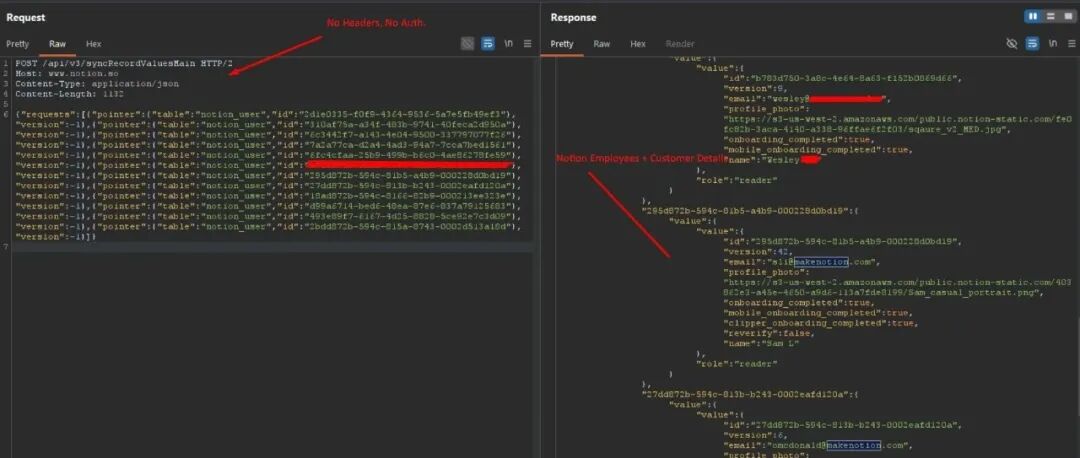Click the Request panel title
Image resolution: width=1080 pixels, height=458 pixels.
[25, 17]
